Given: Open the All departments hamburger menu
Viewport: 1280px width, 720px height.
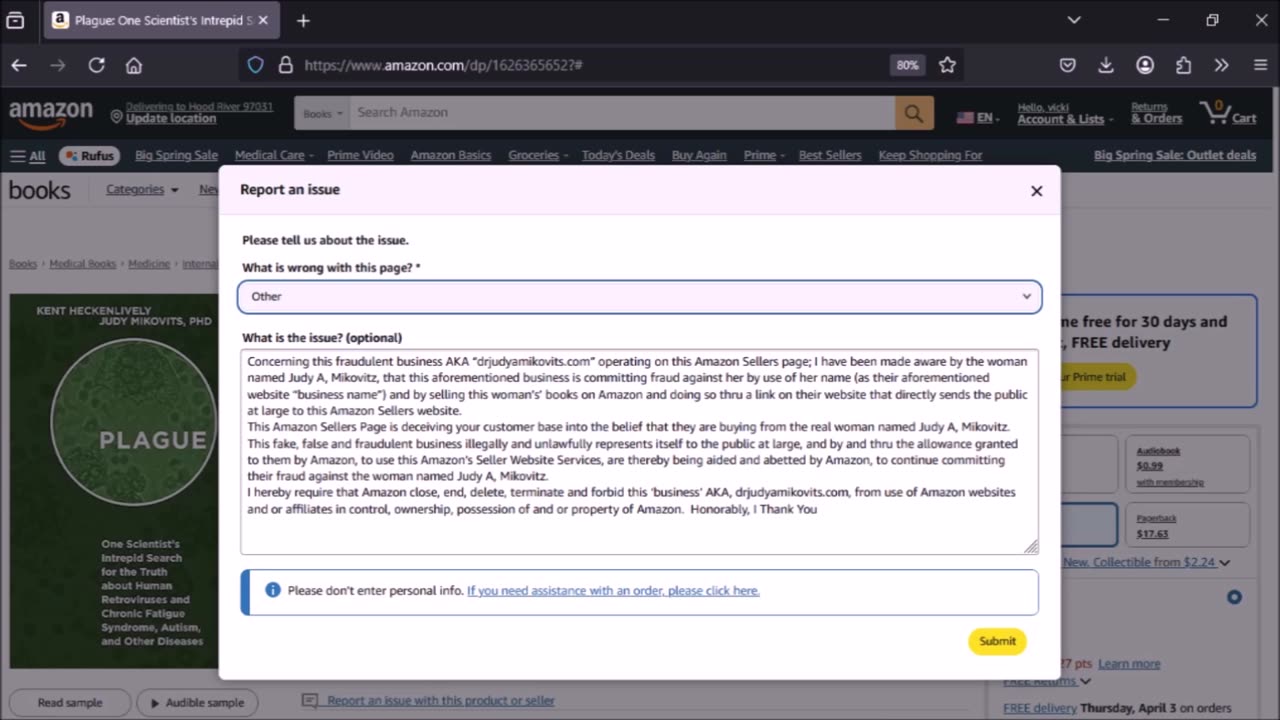Looking at the screenshot, I should pos(28,155).
